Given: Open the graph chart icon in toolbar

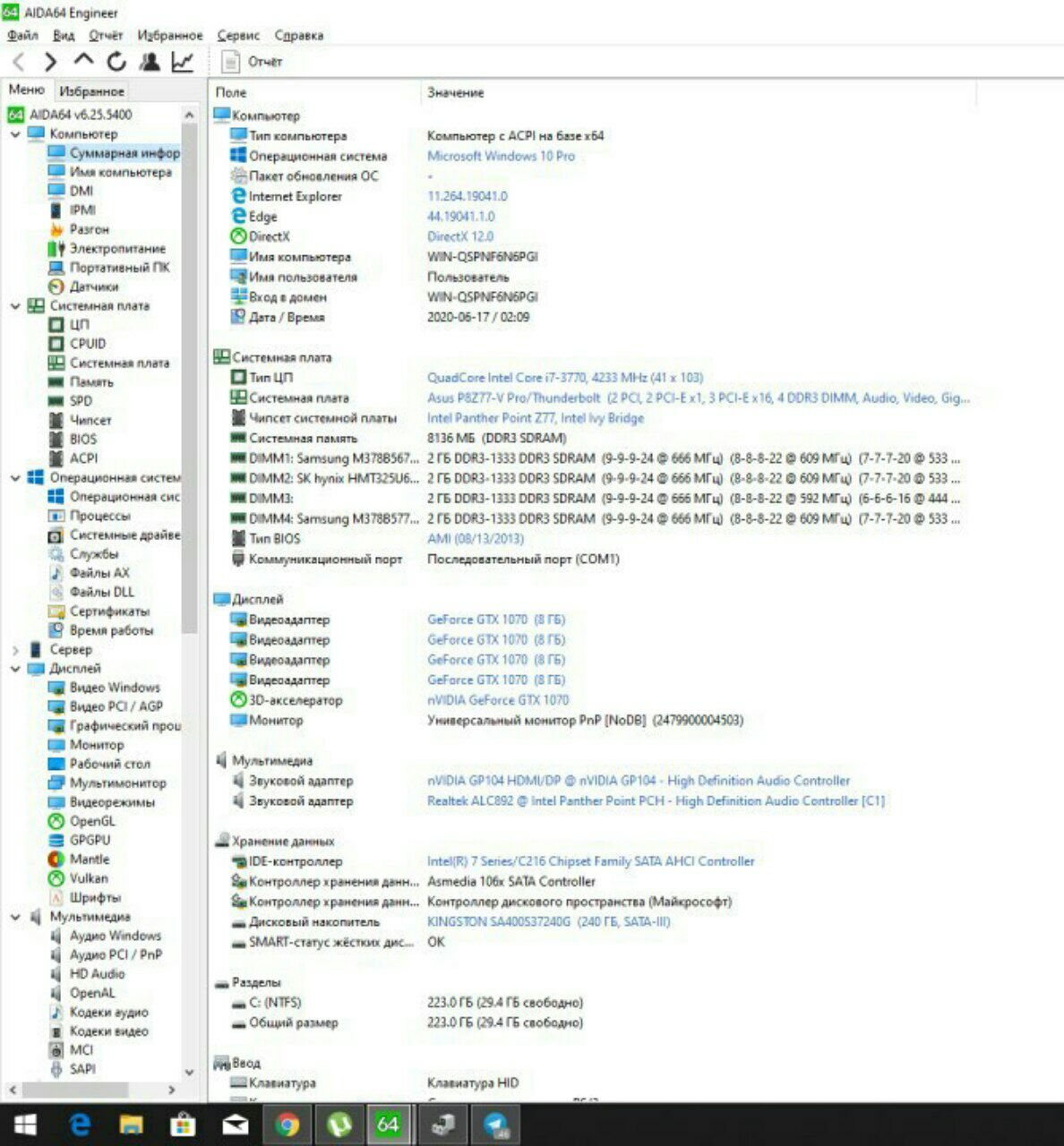Looking at the screenshot, I should (183, 62).
